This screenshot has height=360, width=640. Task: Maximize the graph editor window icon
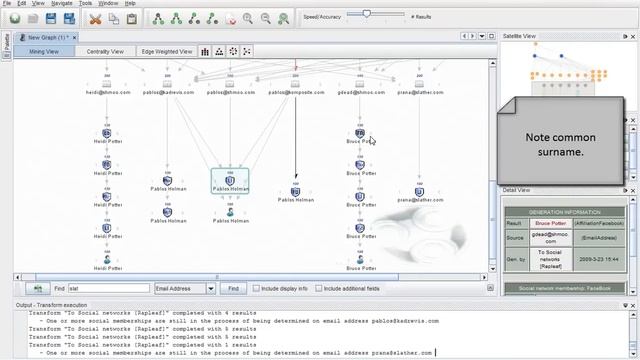coord(491,36)
